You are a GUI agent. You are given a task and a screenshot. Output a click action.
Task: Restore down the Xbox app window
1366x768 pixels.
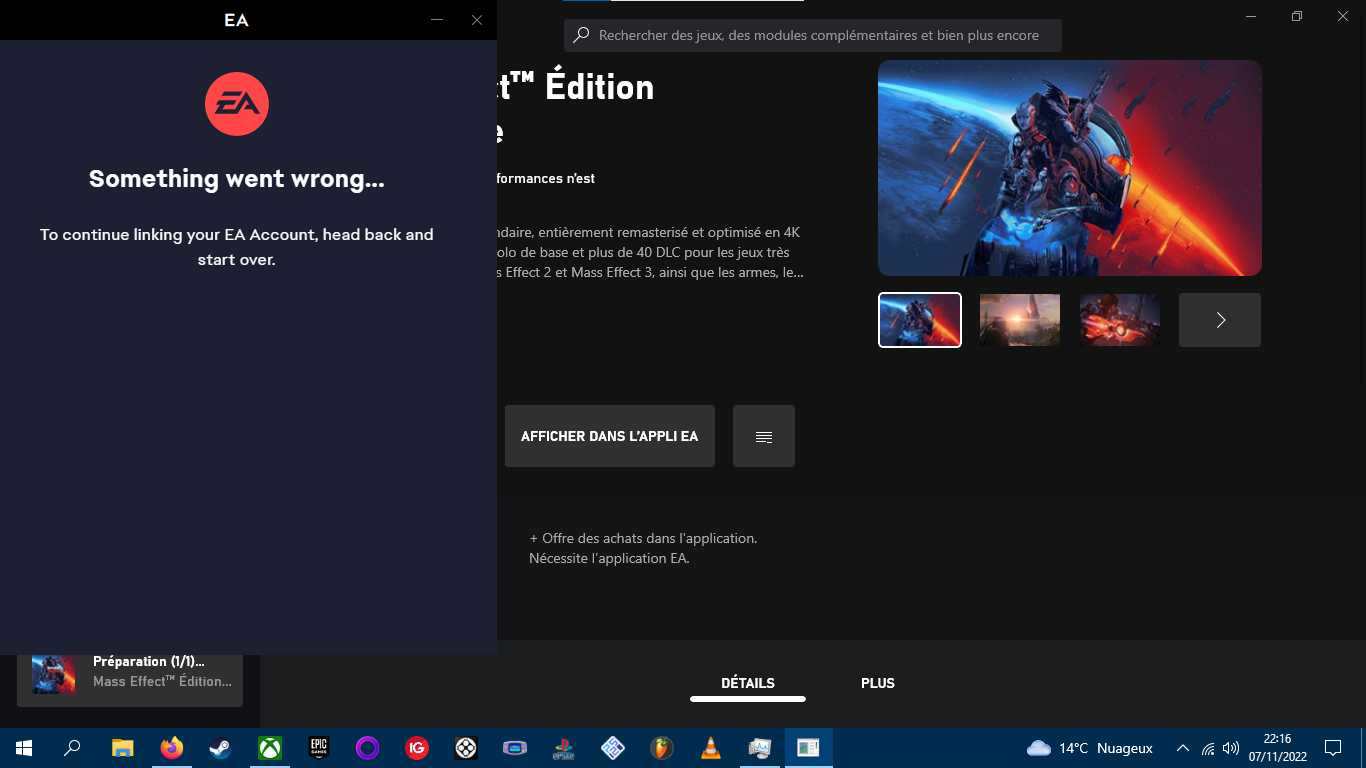(x=1297, y=16)
